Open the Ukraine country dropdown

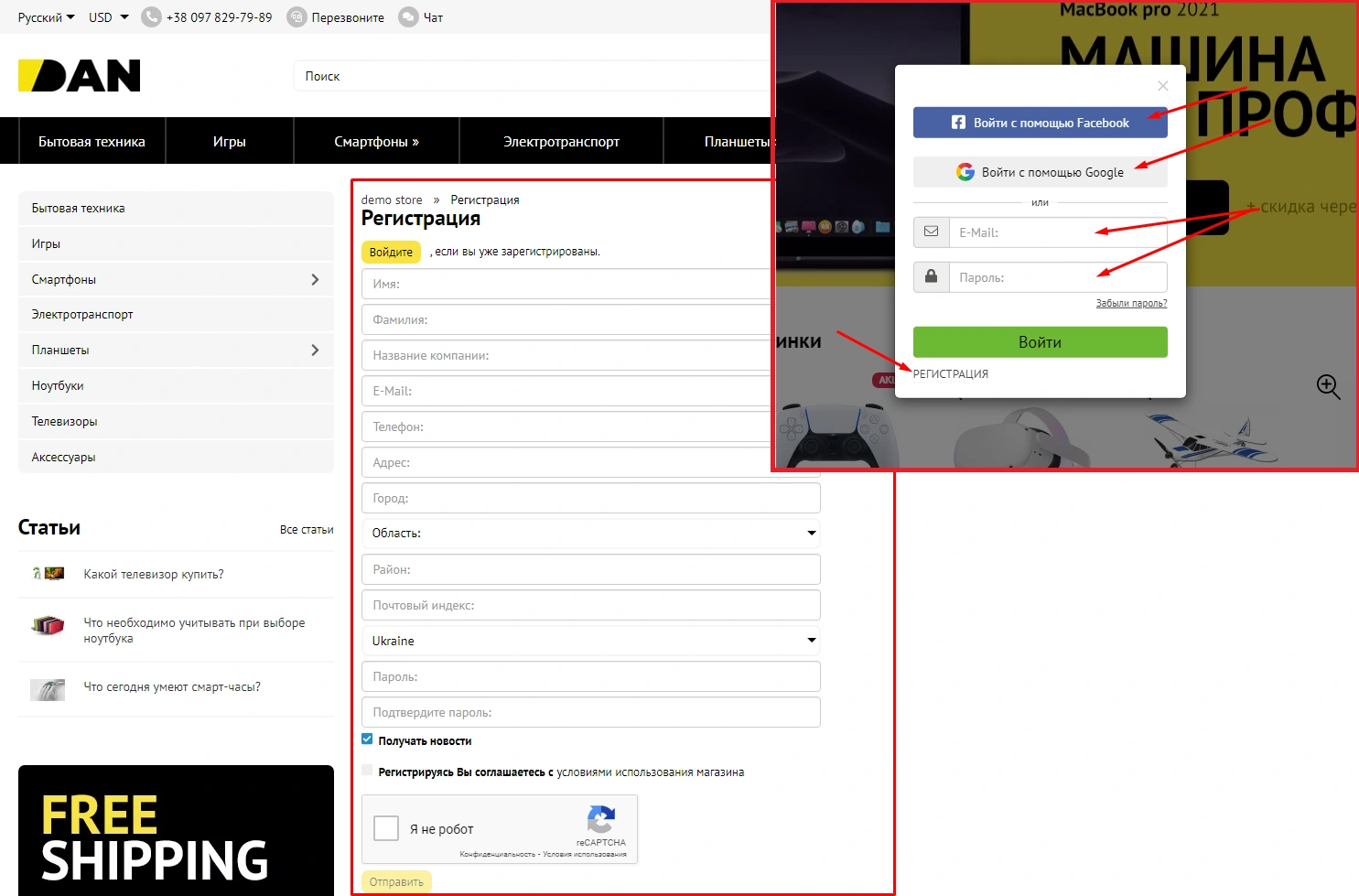590,641
